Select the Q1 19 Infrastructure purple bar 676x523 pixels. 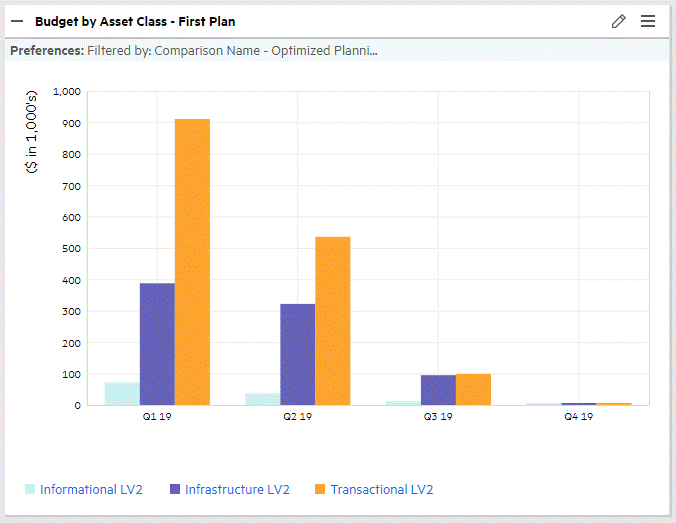[157, 344]
